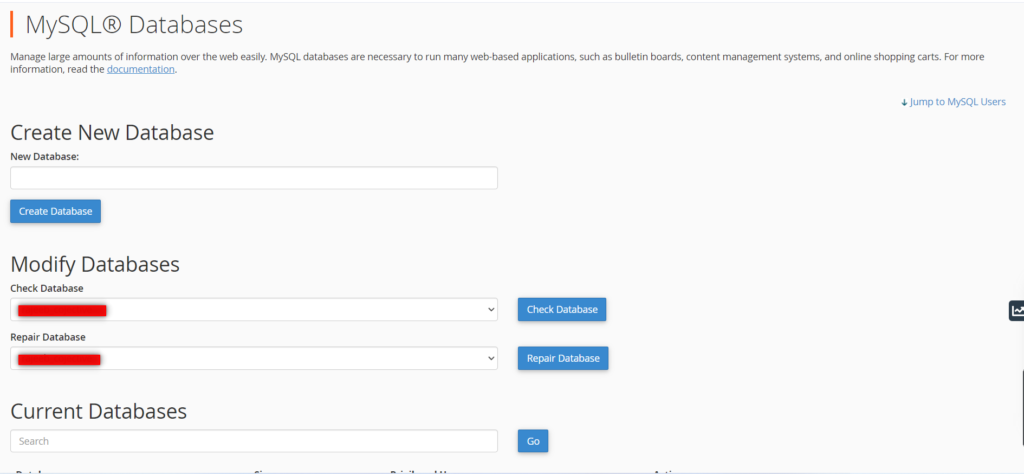
Task: Follow the documentation link
Action: click(140, 69)
